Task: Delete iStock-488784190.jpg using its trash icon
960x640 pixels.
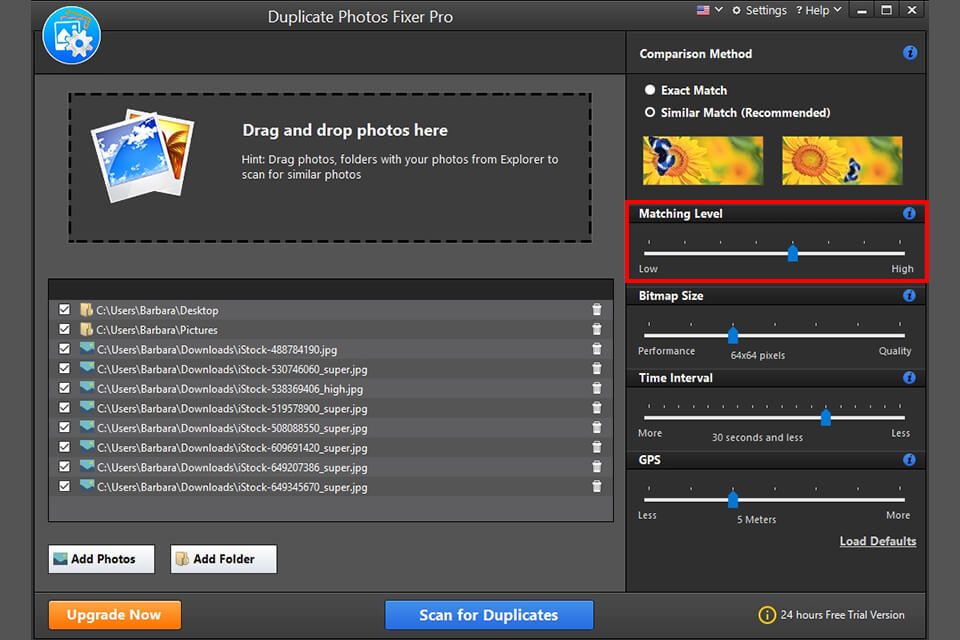Action: (x=597, y=349)
